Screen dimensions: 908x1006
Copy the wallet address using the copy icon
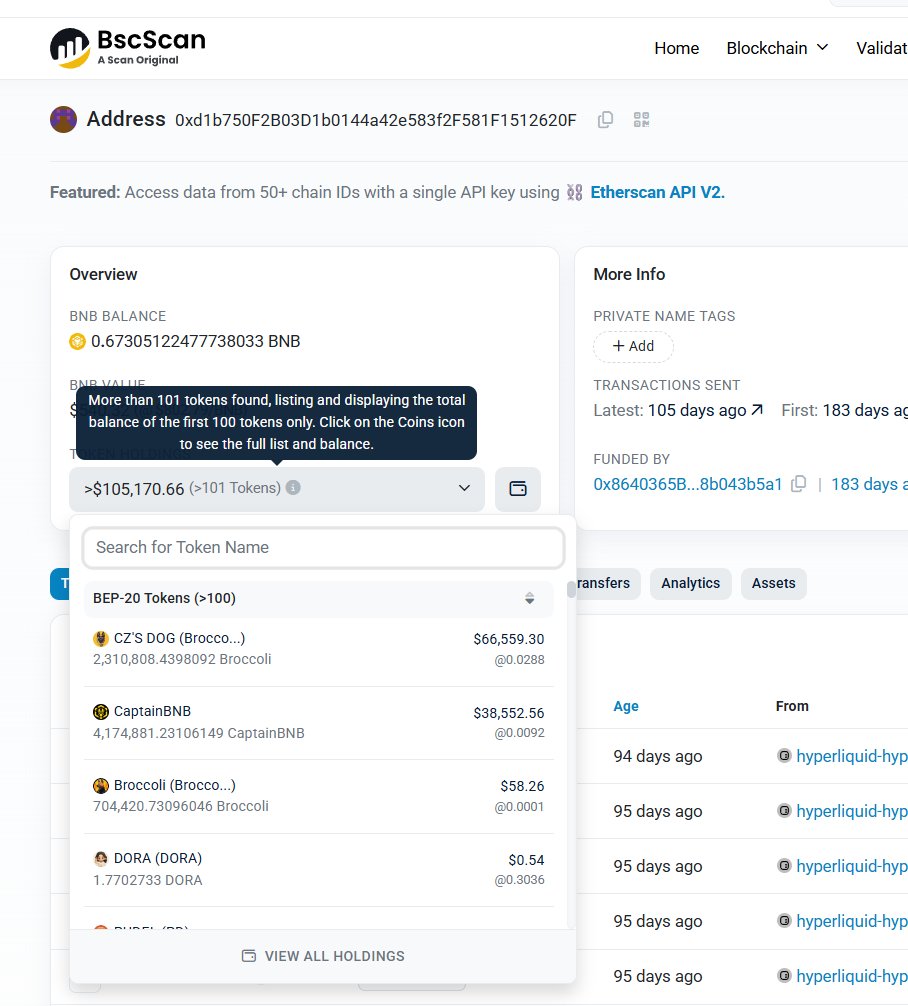click(x=605, y=119)
